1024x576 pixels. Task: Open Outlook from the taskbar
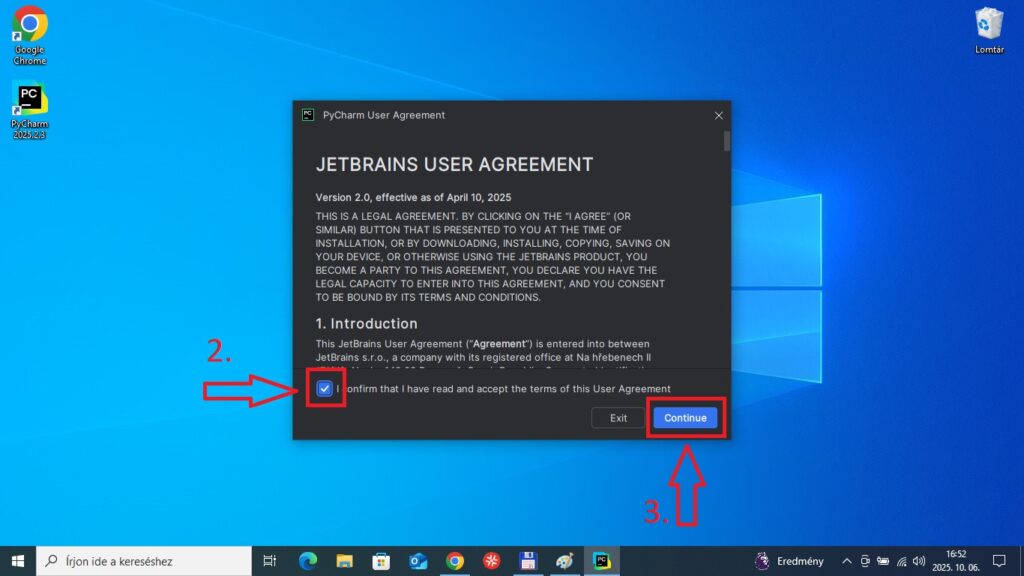[418, 561]
